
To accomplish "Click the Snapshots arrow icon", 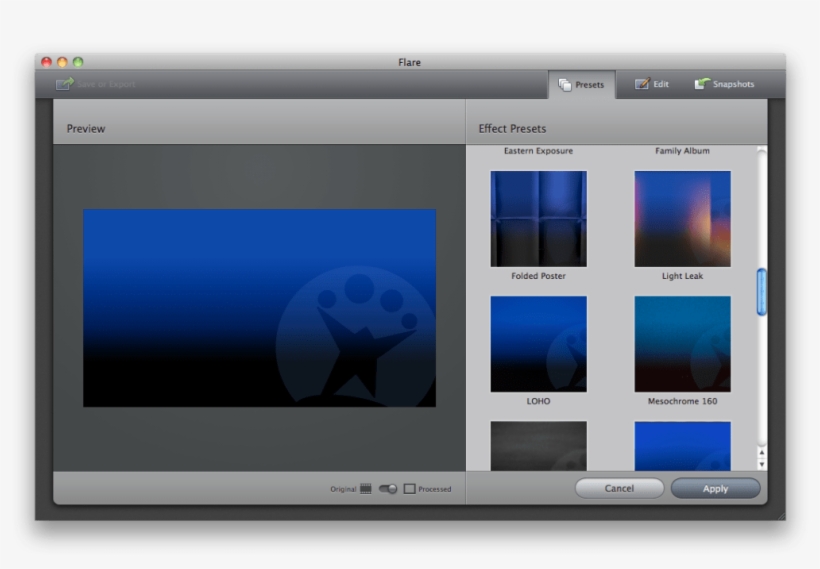I will (x=702, y=84).
